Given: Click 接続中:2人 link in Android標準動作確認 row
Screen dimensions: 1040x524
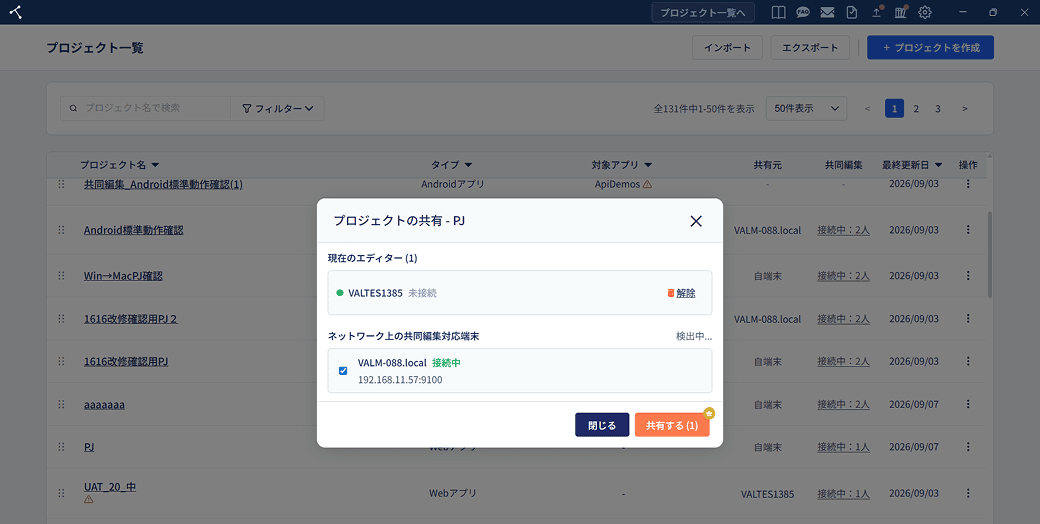Looking at the screenshot, I should coord(843,230).
